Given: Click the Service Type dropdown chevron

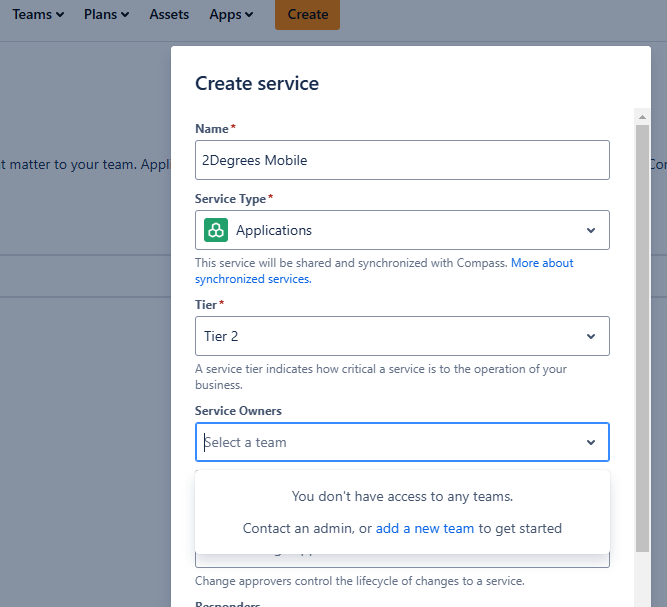Looking at the screenshot, I should click(x=591, y=231).
